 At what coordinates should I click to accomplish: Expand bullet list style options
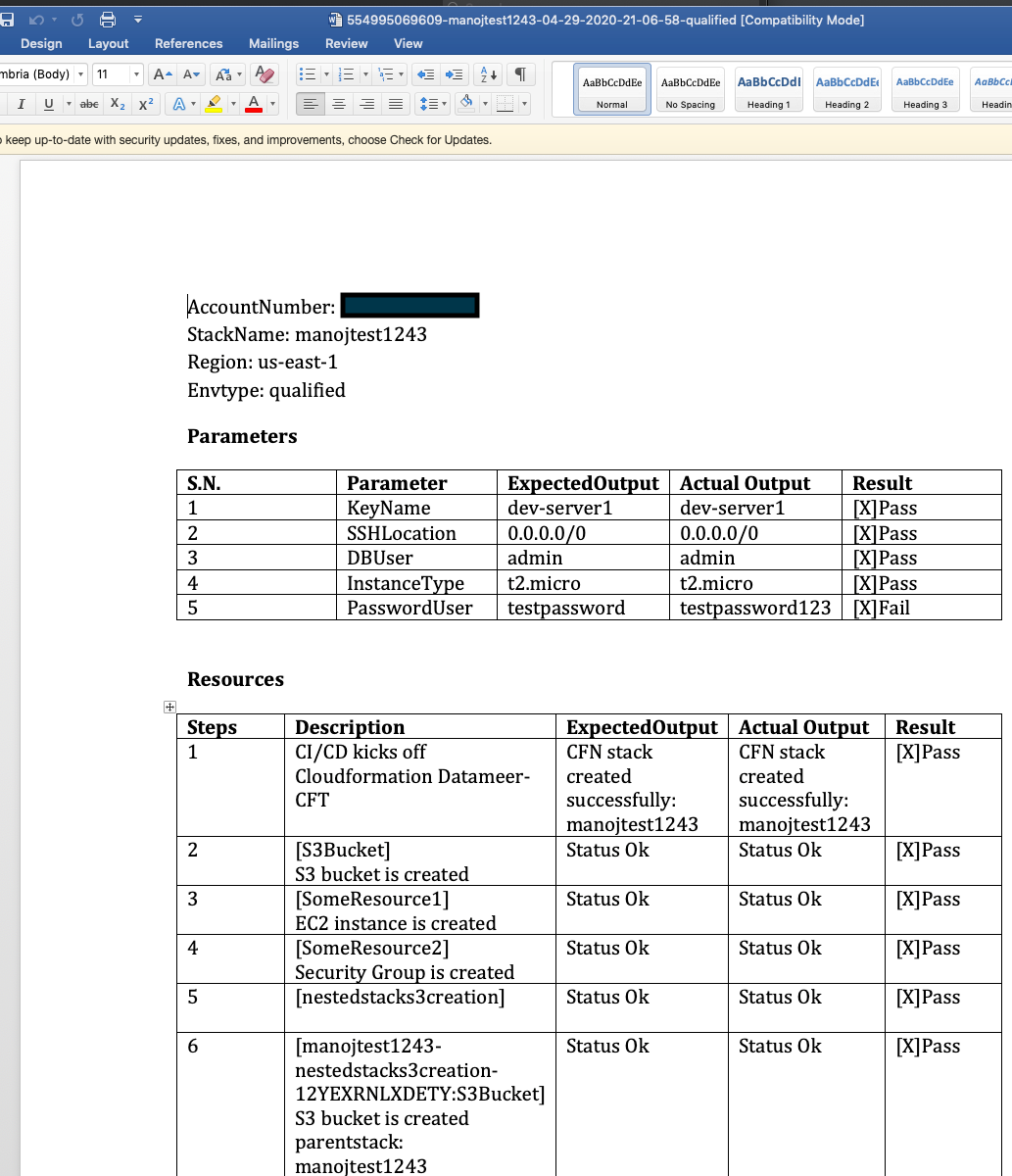(x=326, y=74)
